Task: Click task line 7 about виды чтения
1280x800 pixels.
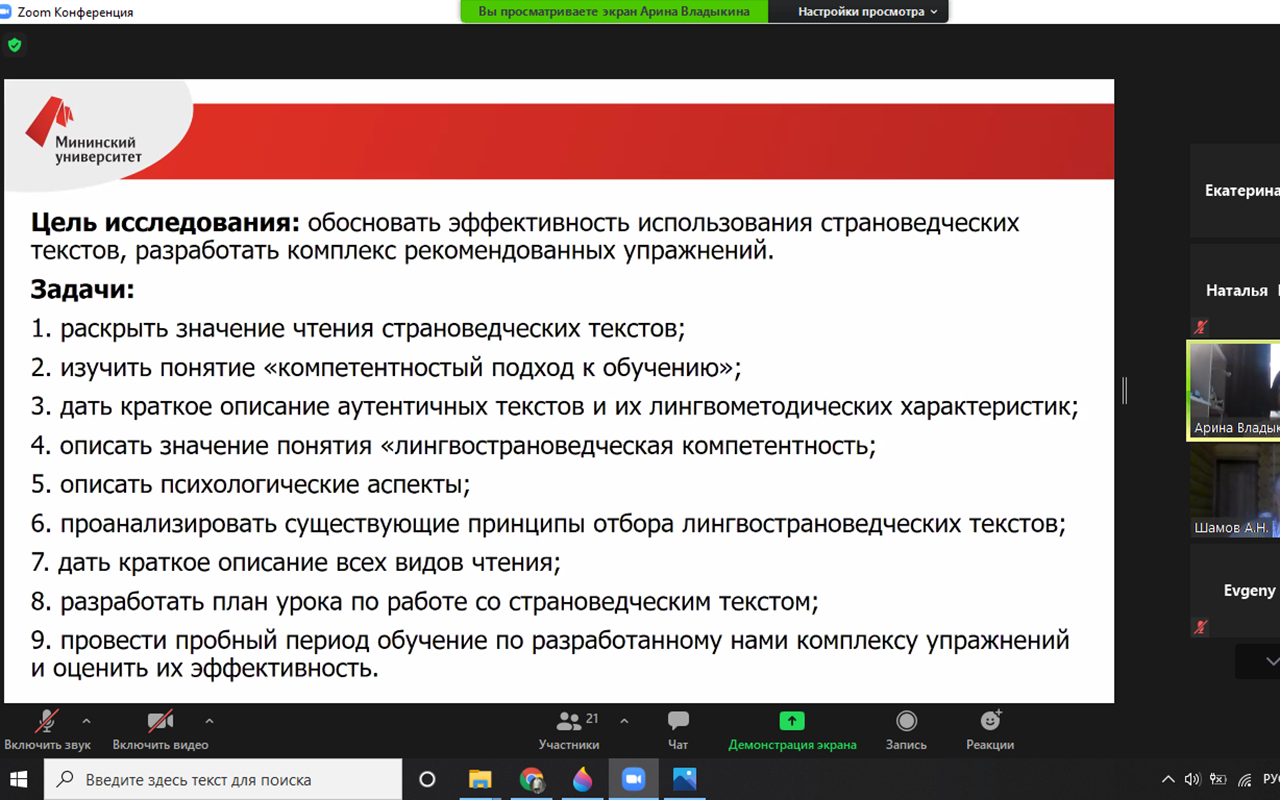Action: [x=295, y=563]
